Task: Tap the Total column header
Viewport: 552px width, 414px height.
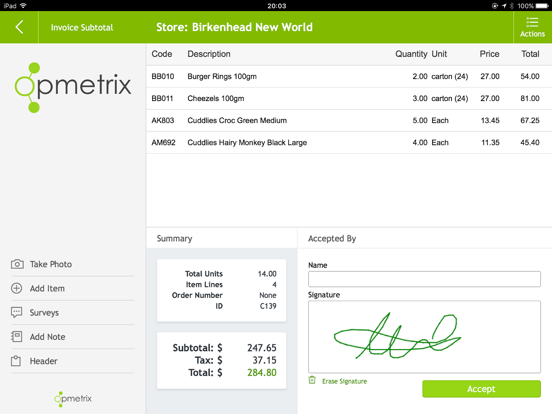Action: click(530, 54)
